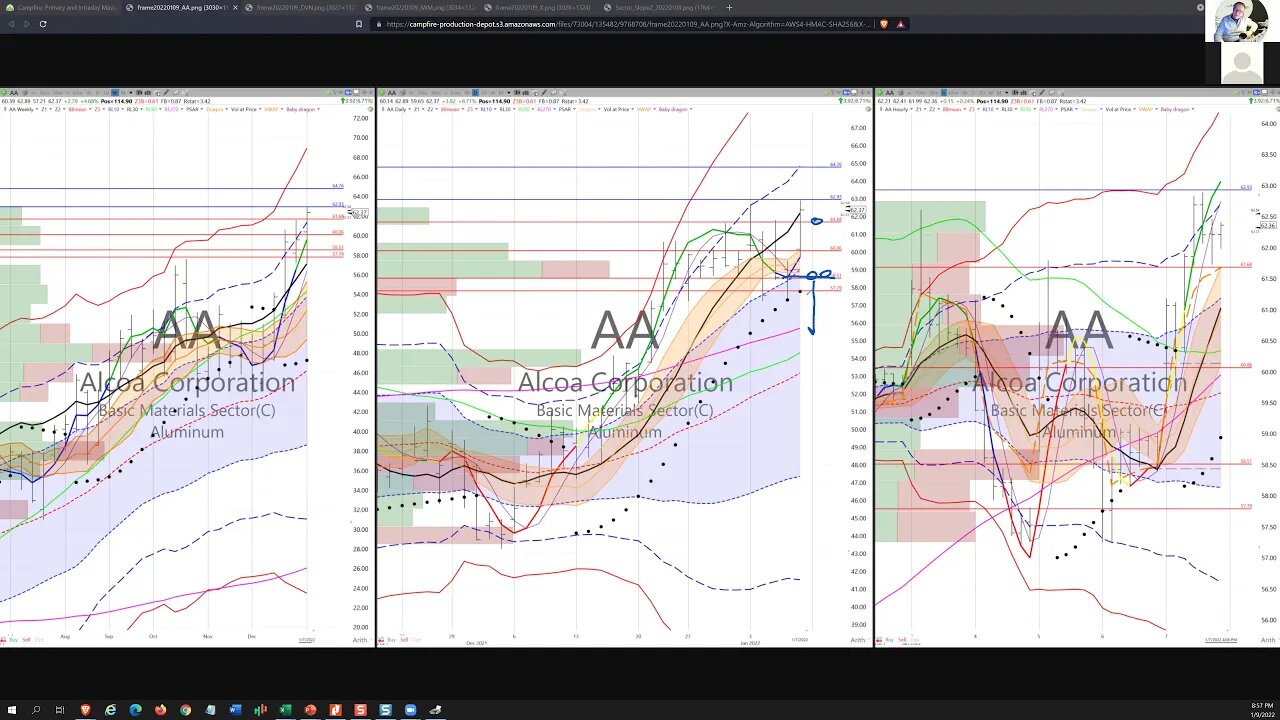Select the frame20220109_AA.png browser tab
The width and height of the screenshot is (1280, 720).
pos(182,8)
